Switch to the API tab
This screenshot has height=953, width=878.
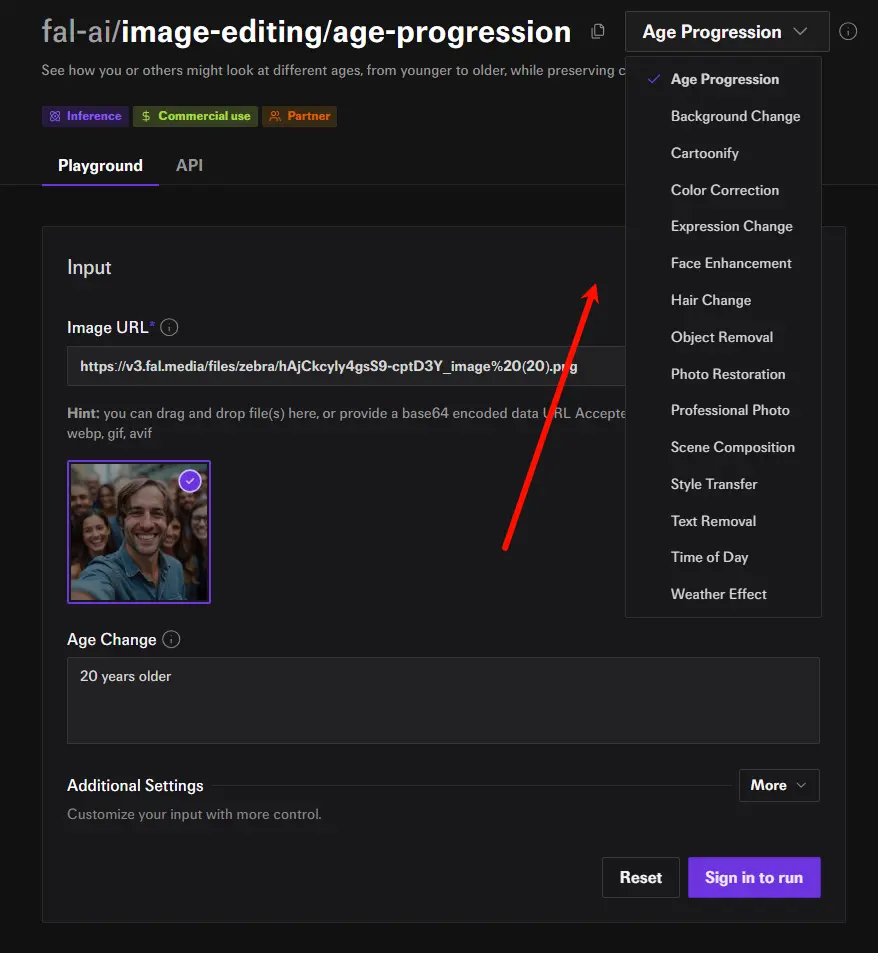(189, 165)
